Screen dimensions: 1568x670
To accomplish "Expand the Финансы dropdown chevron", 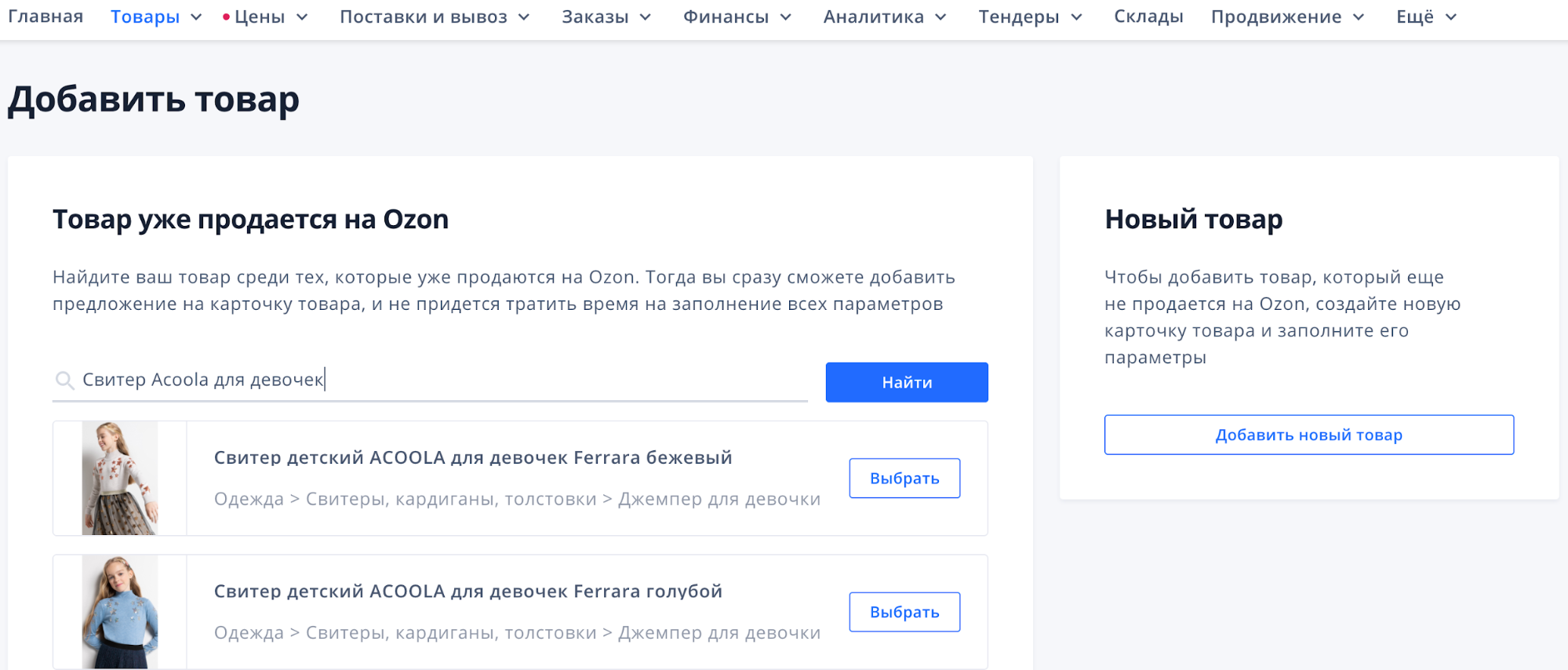I will coord(785,17).
